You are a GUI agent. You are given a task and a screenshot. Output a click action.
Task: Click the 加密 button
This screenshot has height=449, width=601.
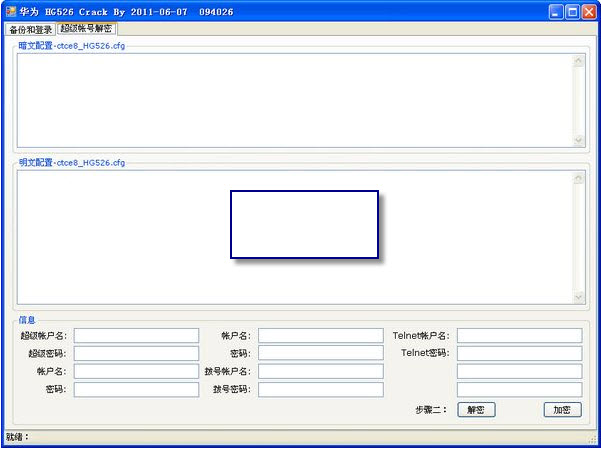pyautogui.click(x=562, y=410)
